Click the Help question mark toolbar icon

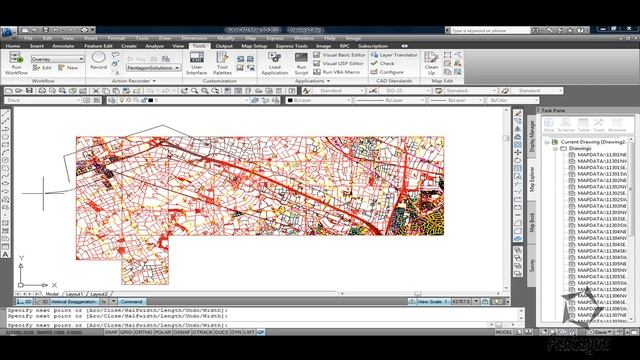pyautogui.click(x=291, y=91)
